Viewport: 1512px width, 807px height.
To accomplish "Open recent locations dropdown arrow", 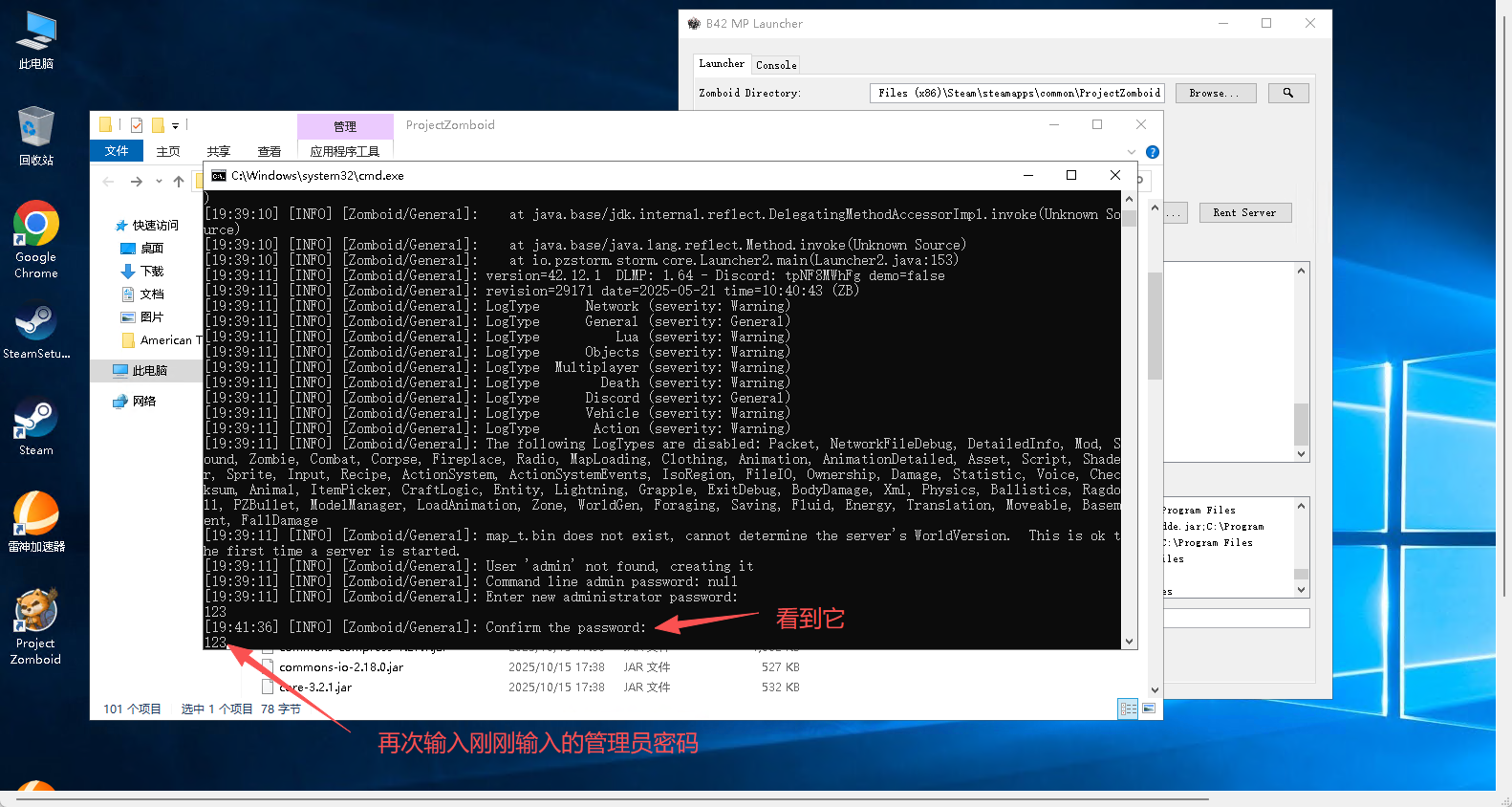I will coord(159,182).
